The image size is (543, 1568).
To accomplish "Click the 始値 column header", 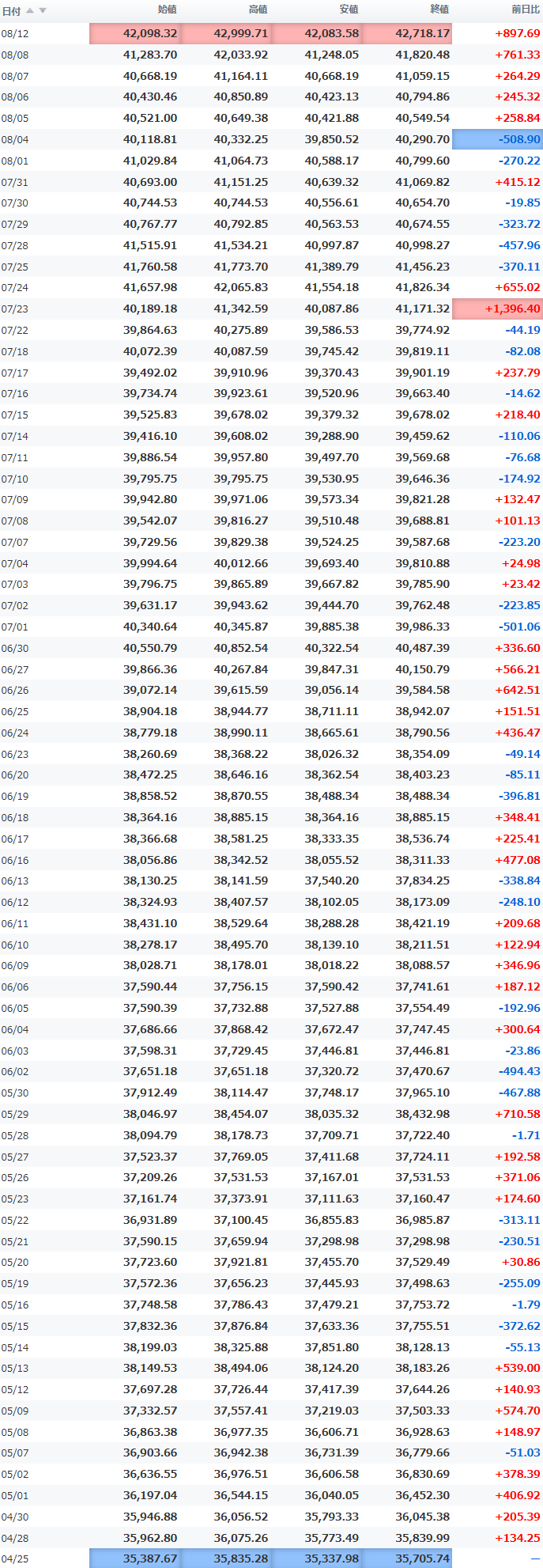I will pyautogui.click(x=168, y=9).
